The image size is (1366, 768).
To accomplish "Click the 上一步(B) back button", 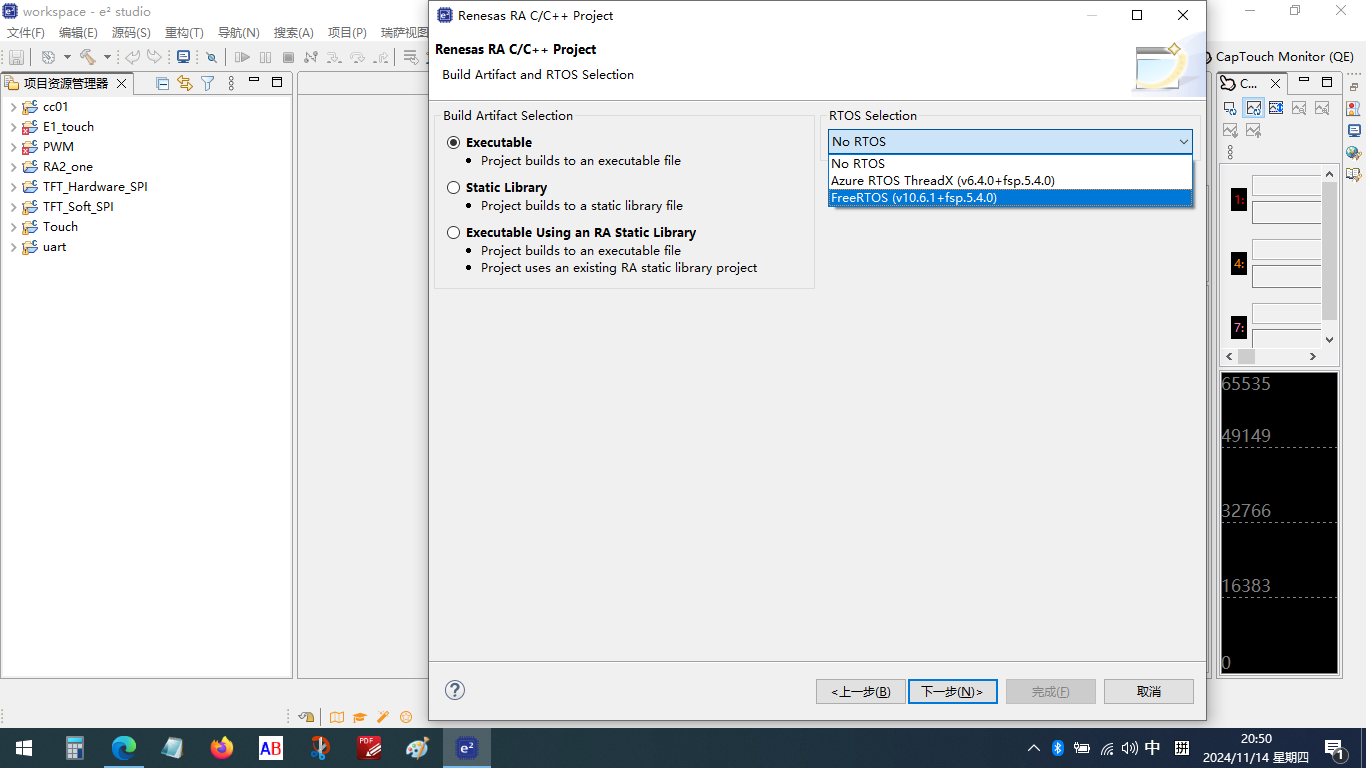I will tap(861, 692).
